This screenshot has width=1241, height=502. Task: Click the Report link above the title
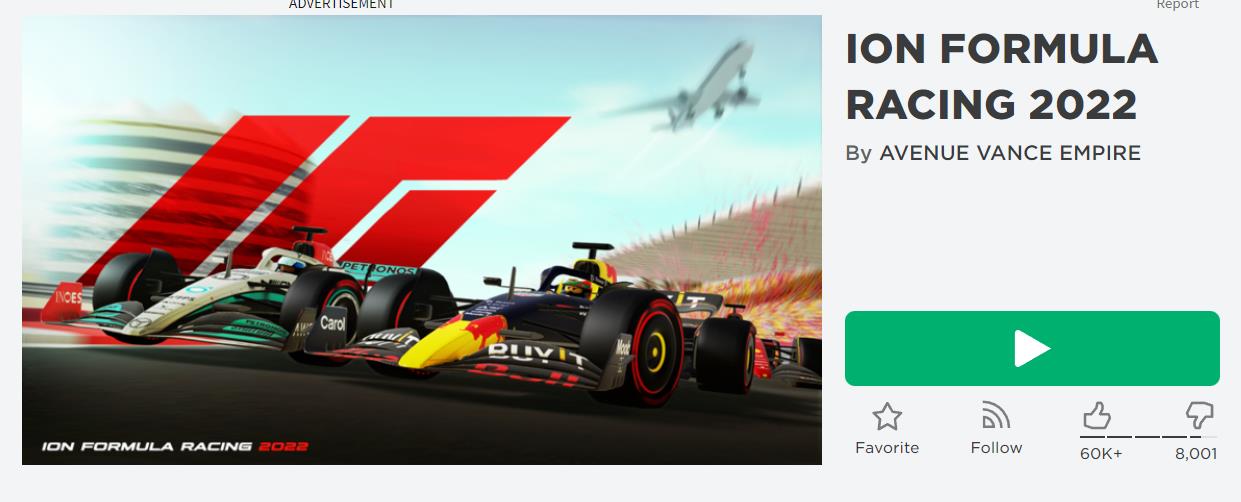[1178, 5]
